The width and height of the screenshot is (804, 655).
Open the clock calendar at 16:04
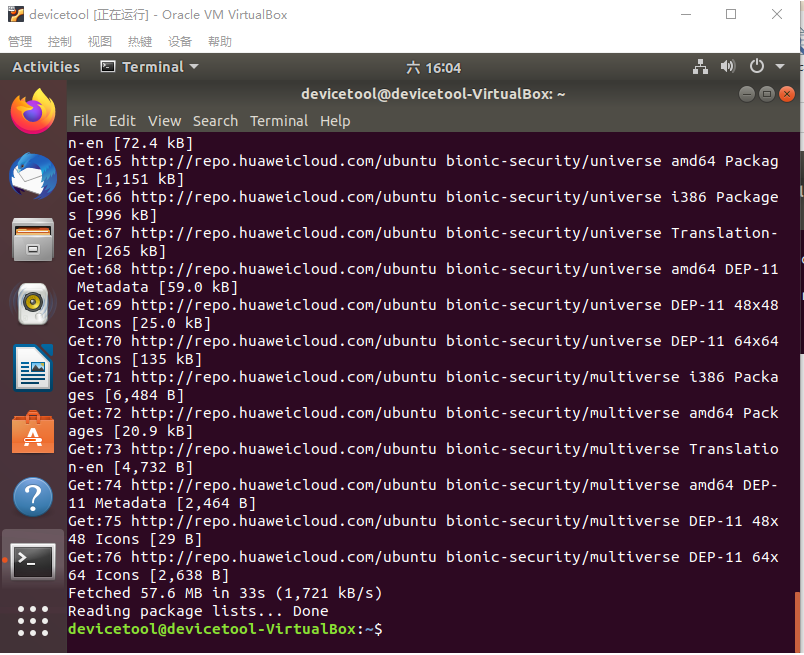434,68
